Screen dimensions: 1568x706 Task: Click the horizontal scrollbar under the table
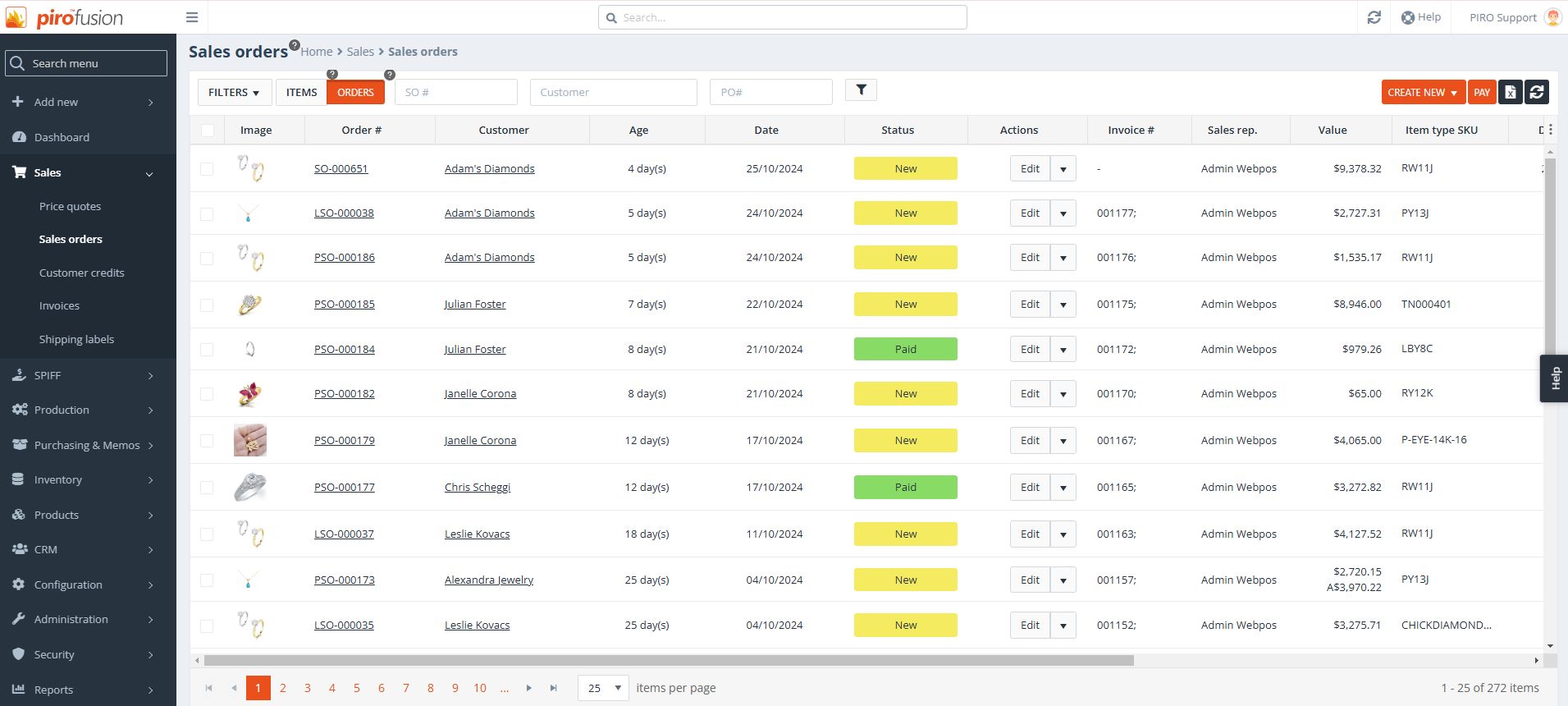[x=669, y=660]
